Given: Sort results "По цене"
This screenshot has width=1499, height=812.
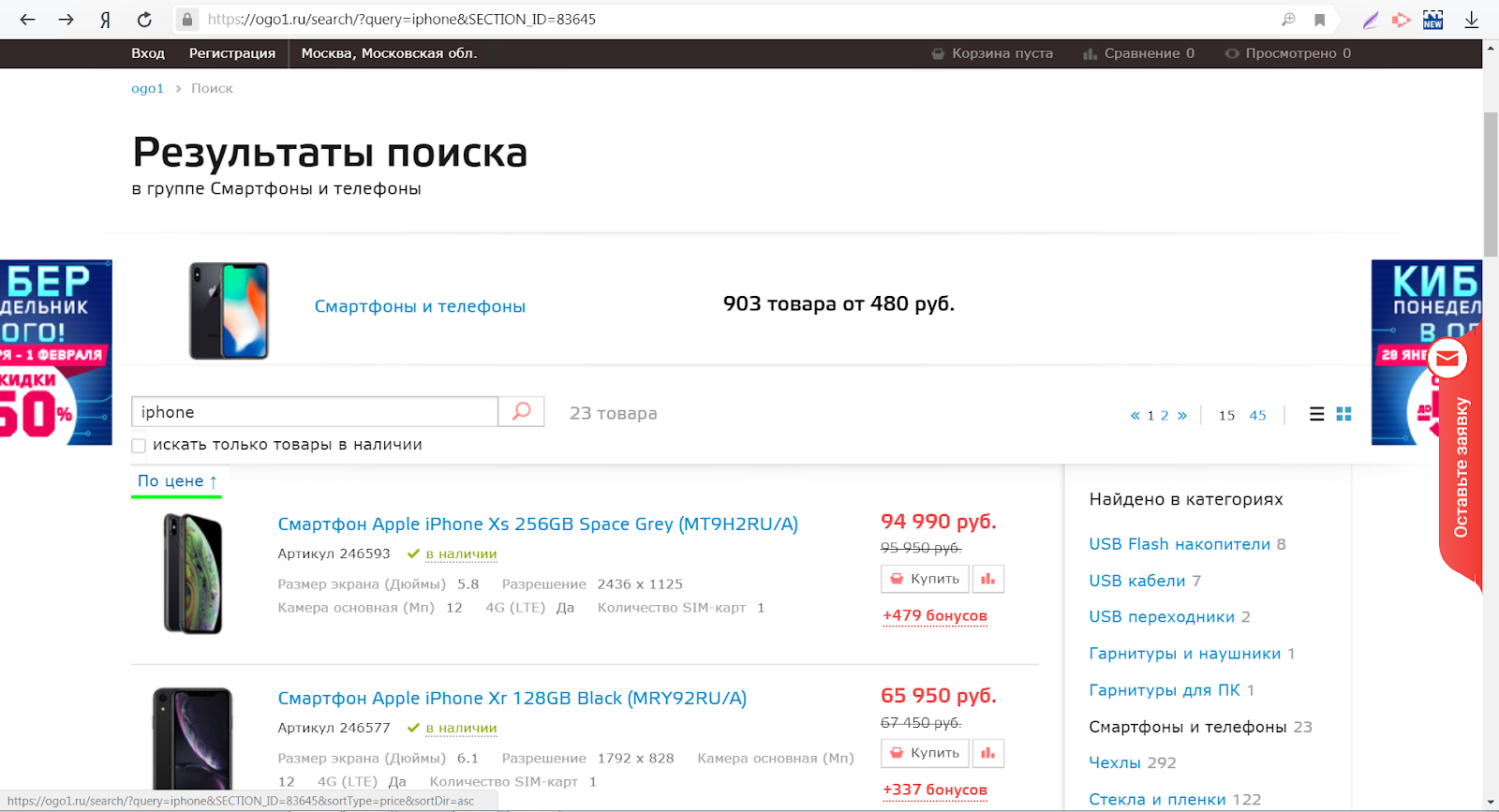Looking at the screenshot, I should pyautogui.click(x=177, y=480).
